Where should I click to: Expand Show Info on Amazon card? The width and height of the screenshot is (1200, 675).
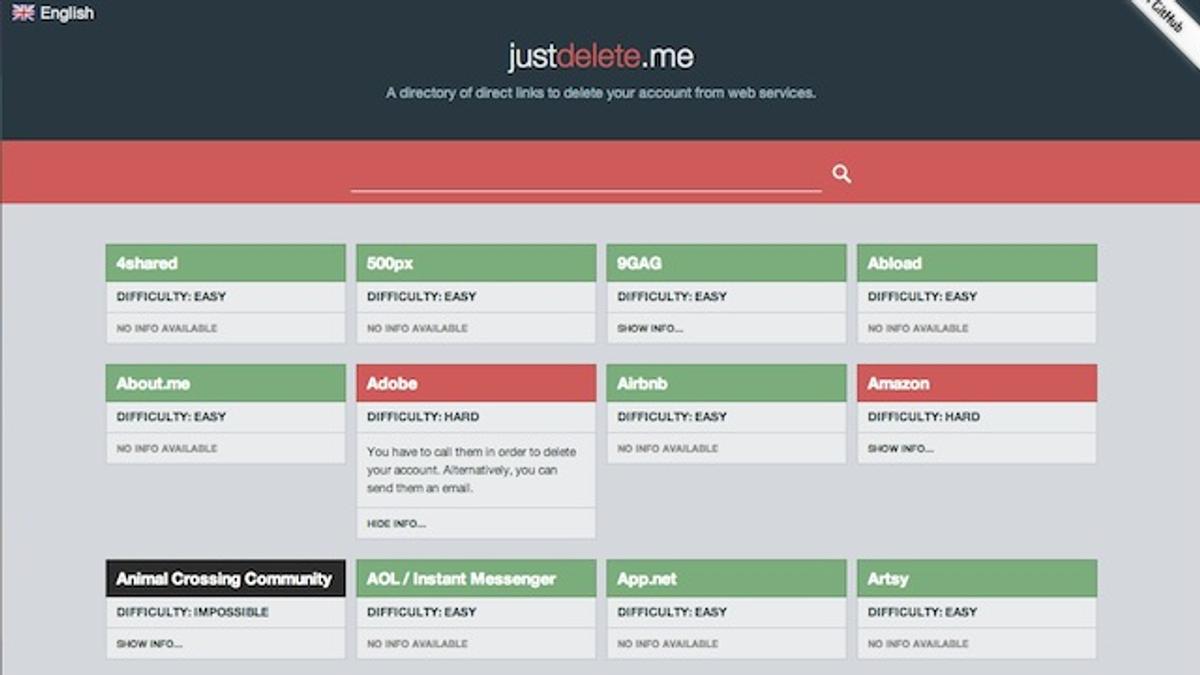point(900,448)
